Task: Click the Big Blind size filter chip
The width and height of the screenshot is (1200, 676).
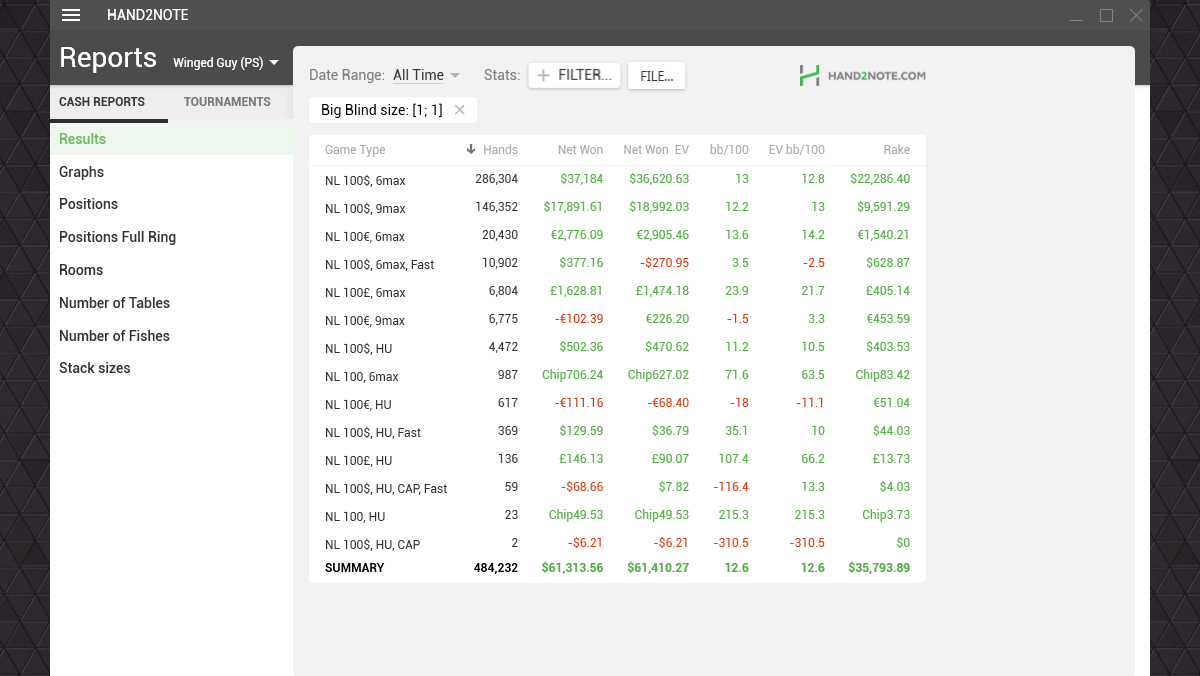Action: [x=393, y=110]
